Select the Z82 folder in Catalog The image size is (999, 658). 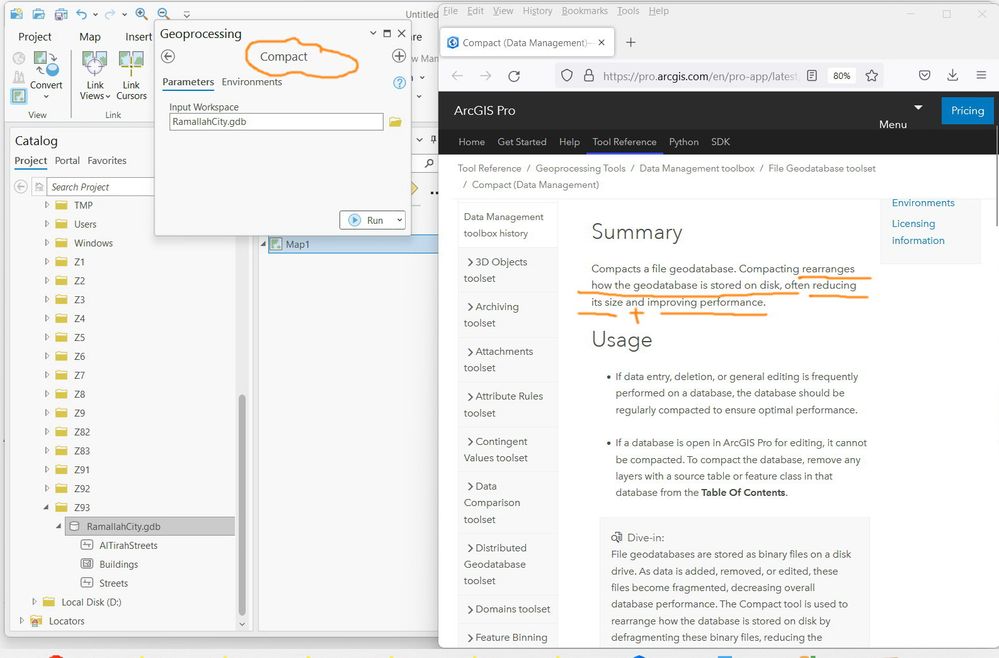tap(82, 432)
